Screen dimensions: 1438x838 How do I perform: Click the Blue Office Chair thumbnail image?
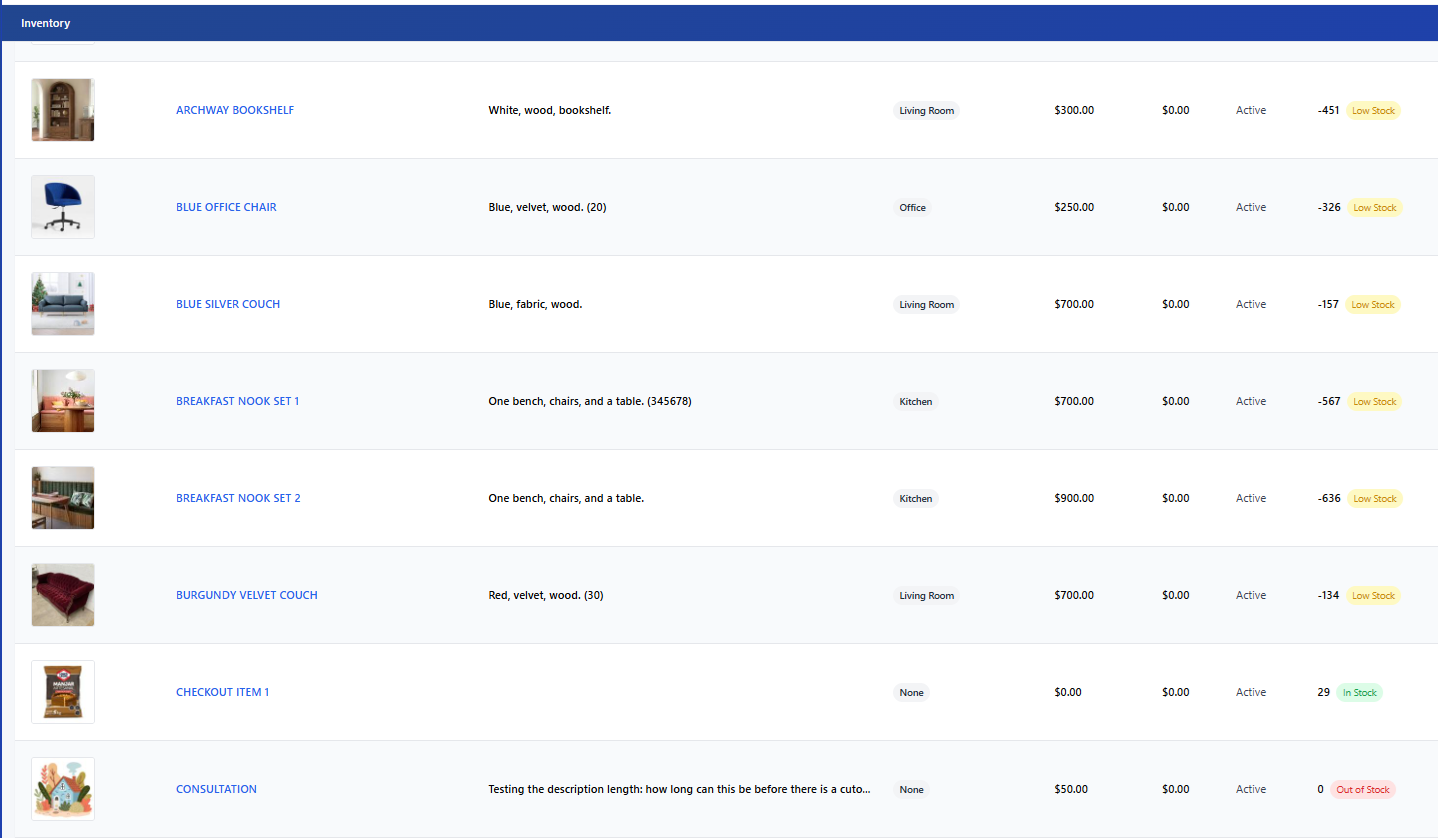click(x=63, y=207)
